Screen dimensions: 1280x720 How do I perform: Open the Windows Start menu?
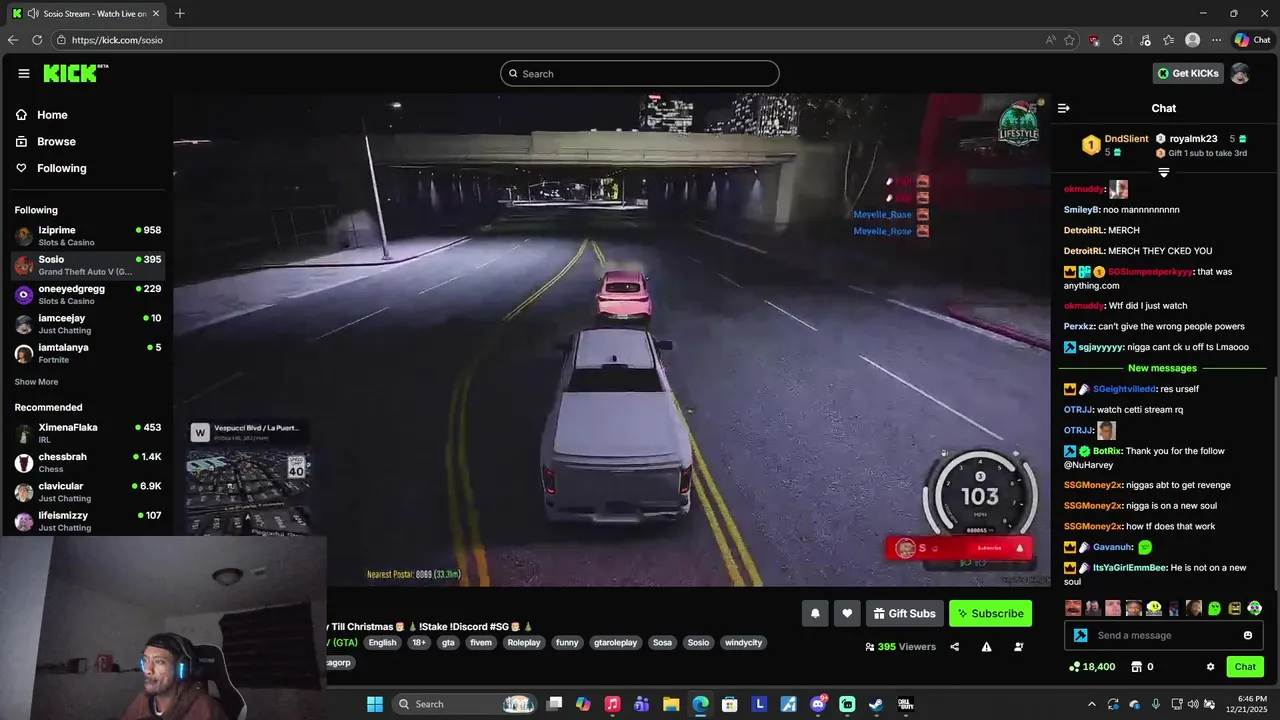tap(375, 704)
